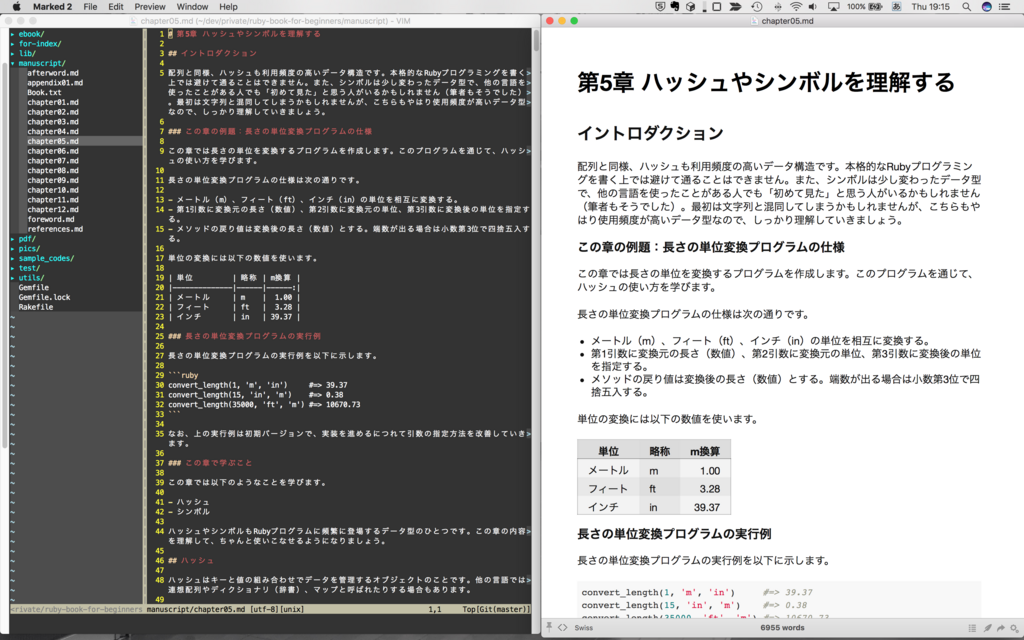The width and height of the screenshot is (1024, 640).
Task: Select chapter01.md in the file tree
Action: (x=53, y=103)
